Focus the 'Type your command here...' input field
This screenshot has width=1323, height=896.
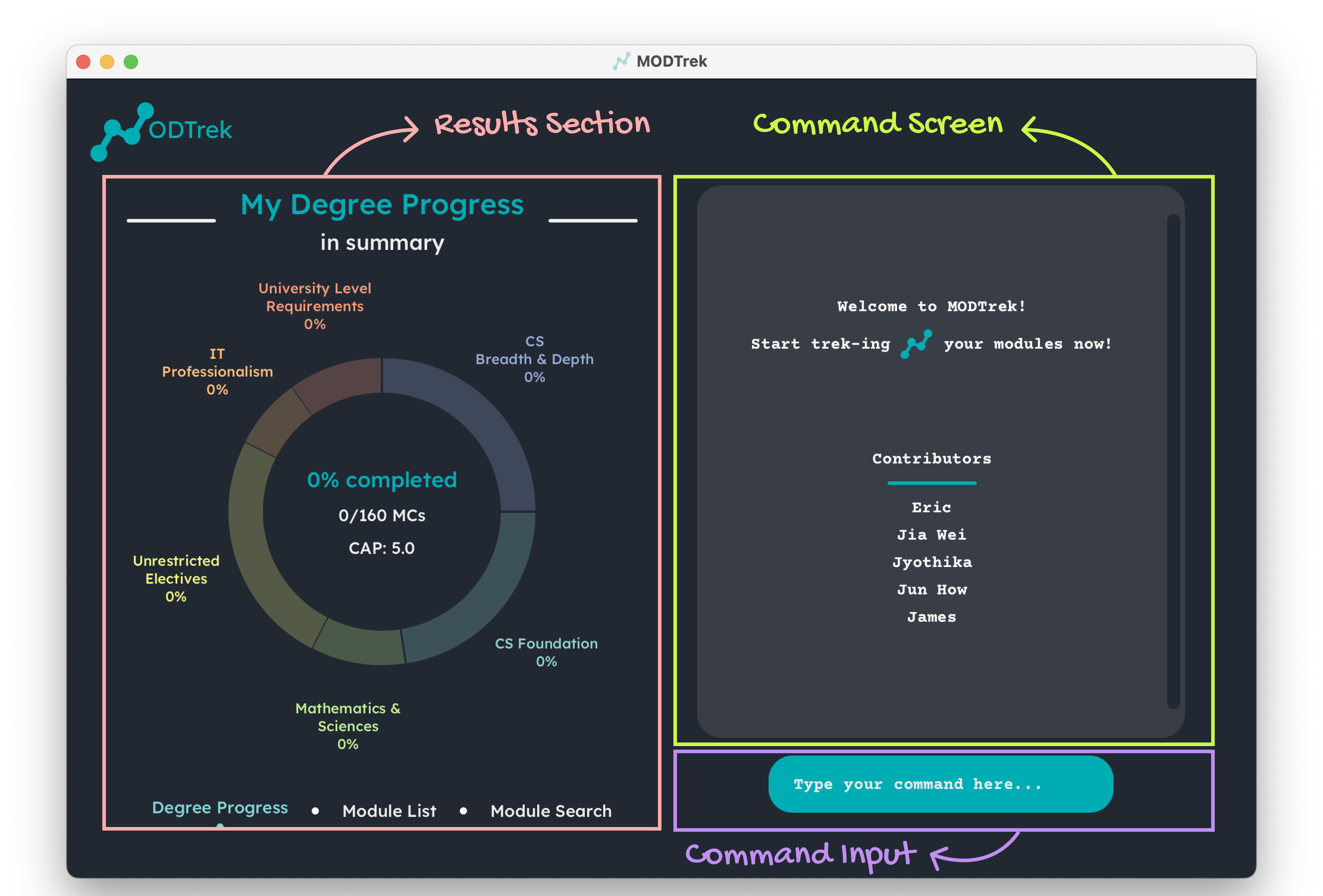940,784
